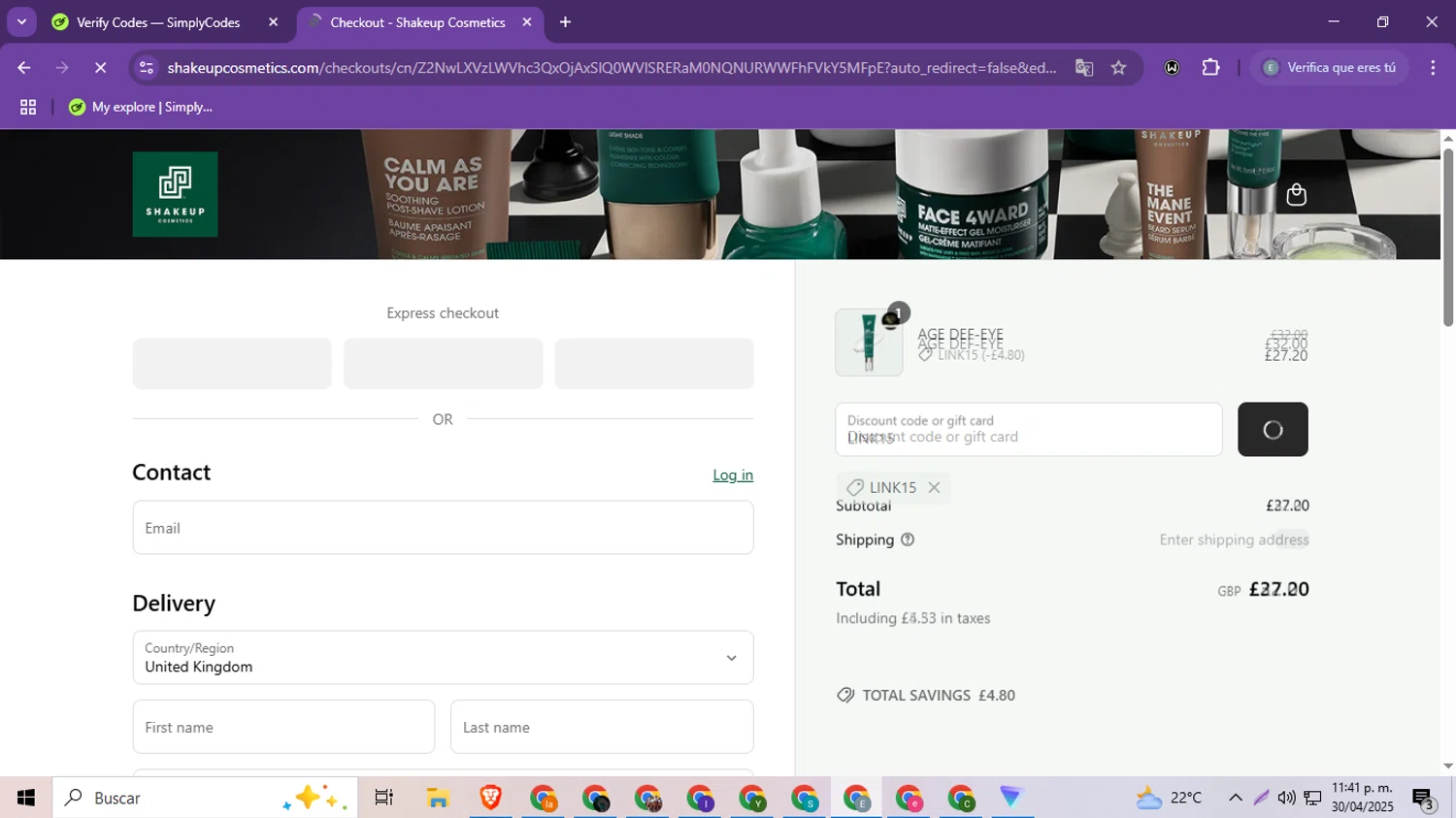
Task: Open the shopping bag cart icon
Action: click(1296, 195)
